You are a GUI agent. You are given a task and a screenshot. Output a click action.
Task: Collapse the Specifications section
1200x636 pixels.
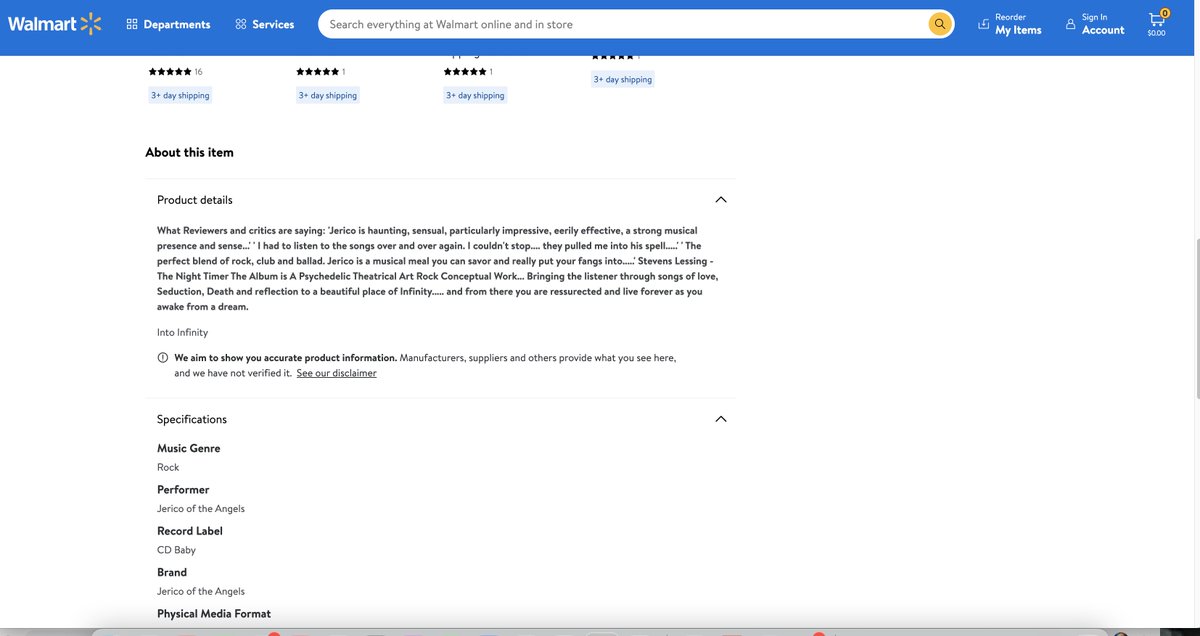(721, 419)
